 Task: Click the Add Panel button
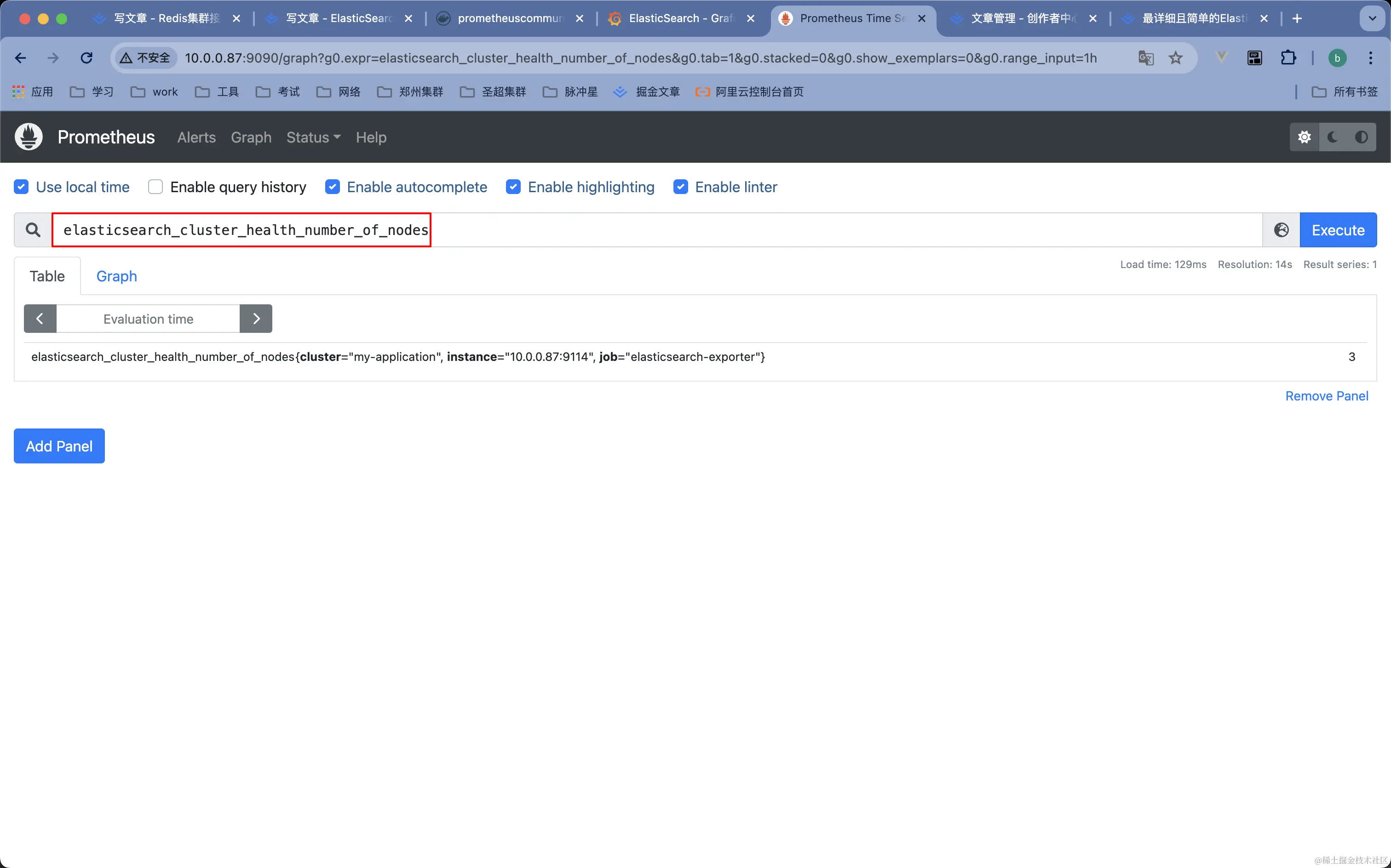[59, 446]
